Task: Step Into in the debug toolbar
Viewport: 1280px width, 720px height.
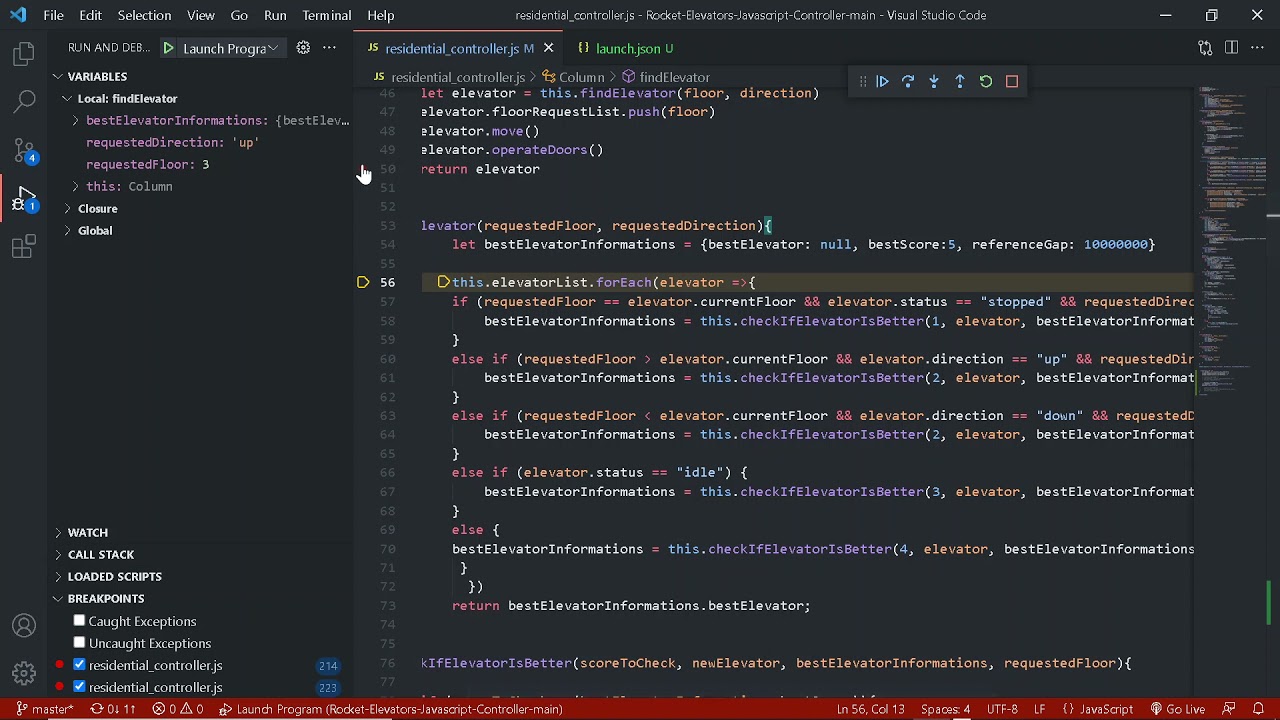Action: click(934, 82)
